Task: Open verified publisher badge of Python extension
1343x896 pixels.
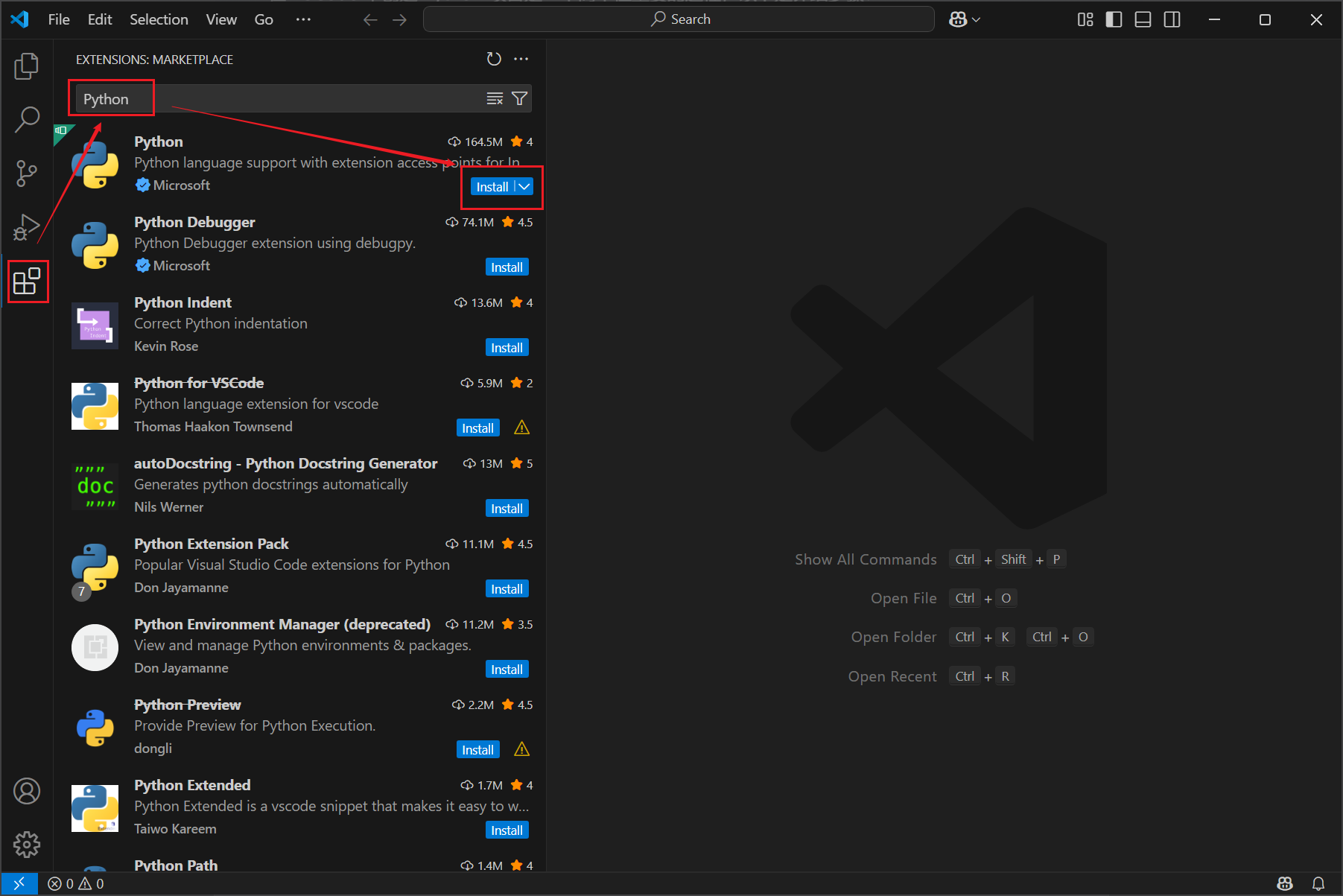Action: tap(143, 185)
